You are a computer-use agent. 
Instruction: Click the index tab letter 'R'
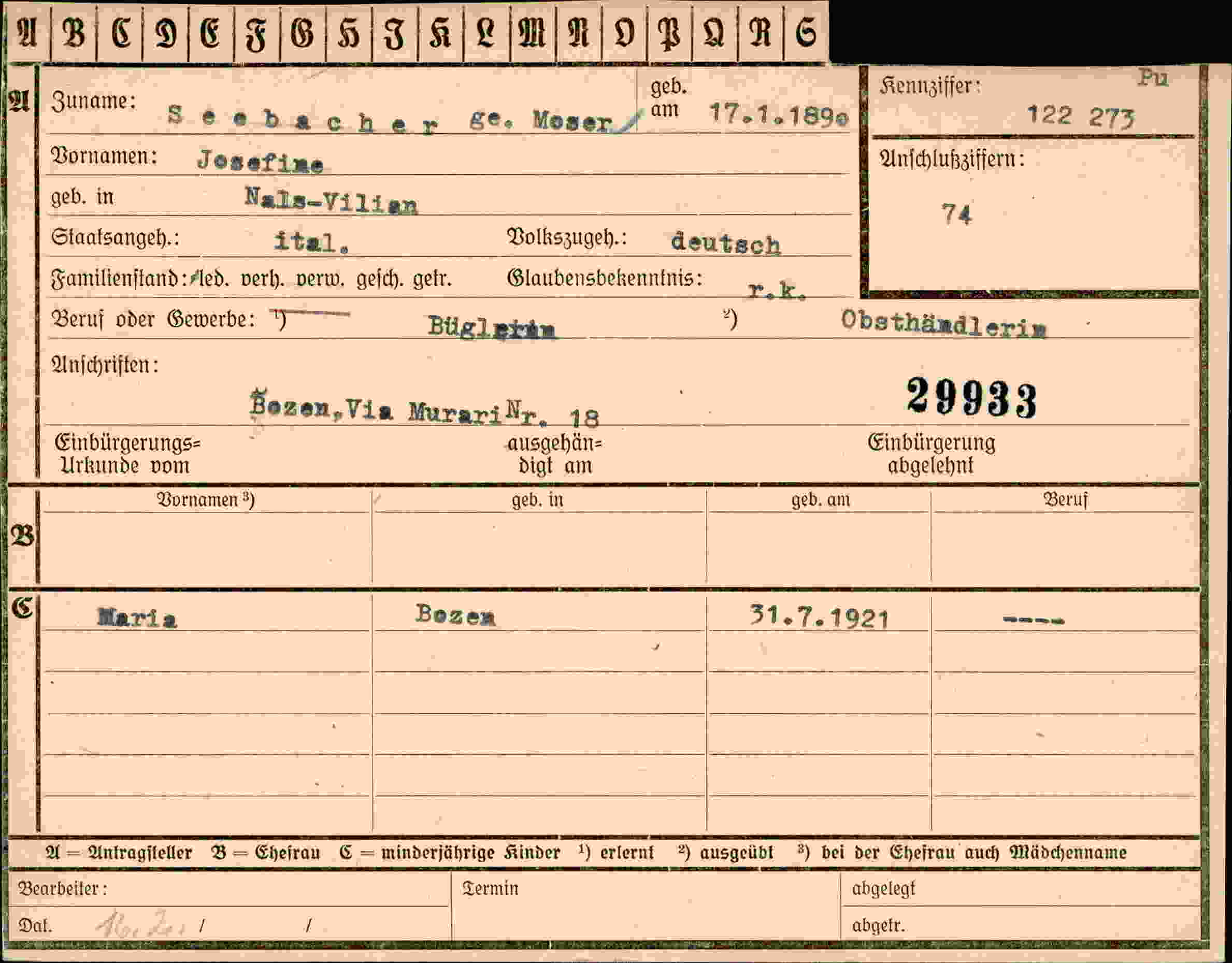tap(760, 33)
